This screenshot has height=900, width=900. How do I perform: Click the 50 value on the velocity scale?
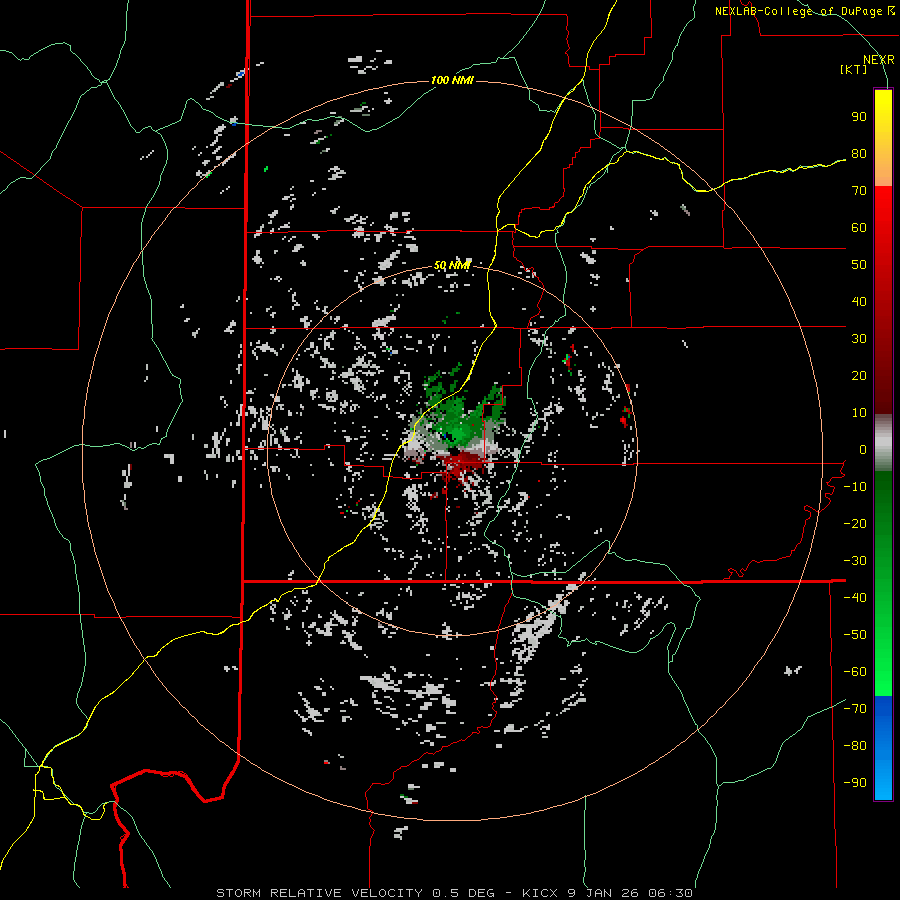click(x=859, y=265)
